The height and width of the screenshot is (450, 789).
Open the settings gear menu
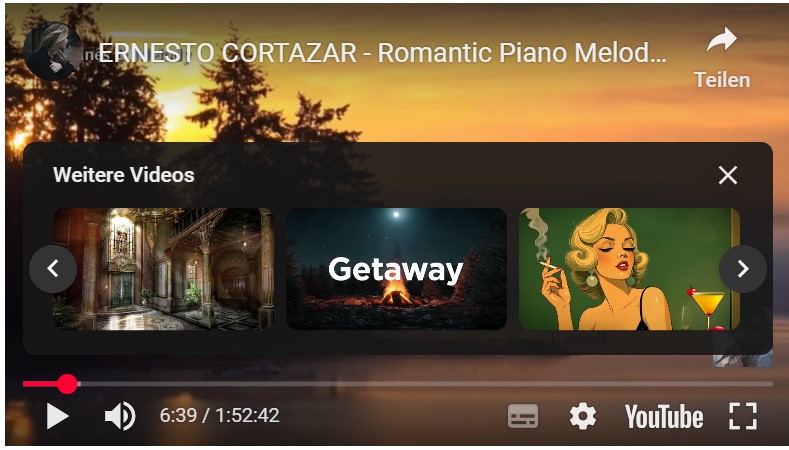pos(583,416)
